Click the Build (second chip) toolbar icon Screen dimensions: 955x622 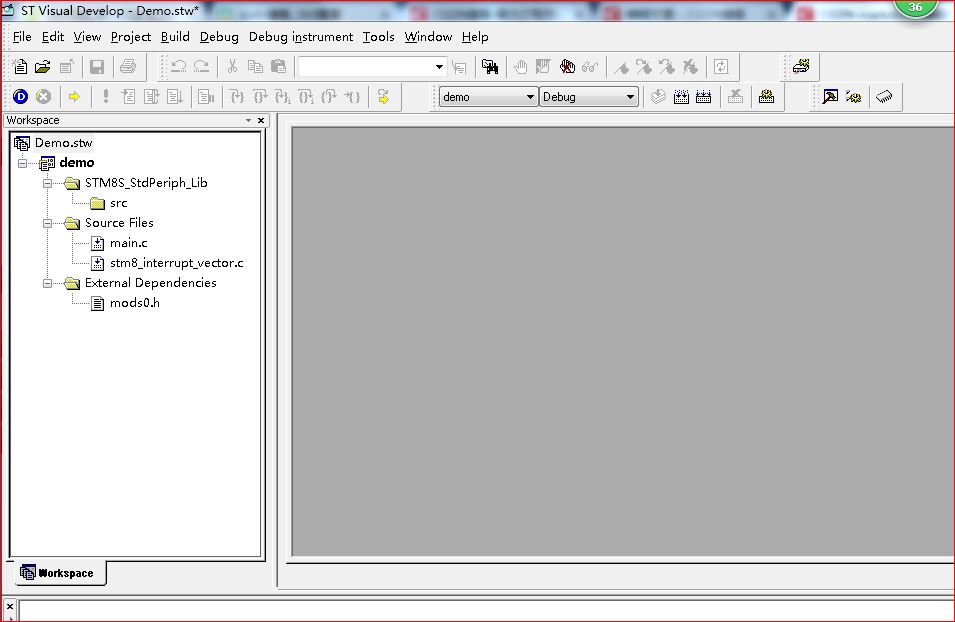tap(681, 97)
